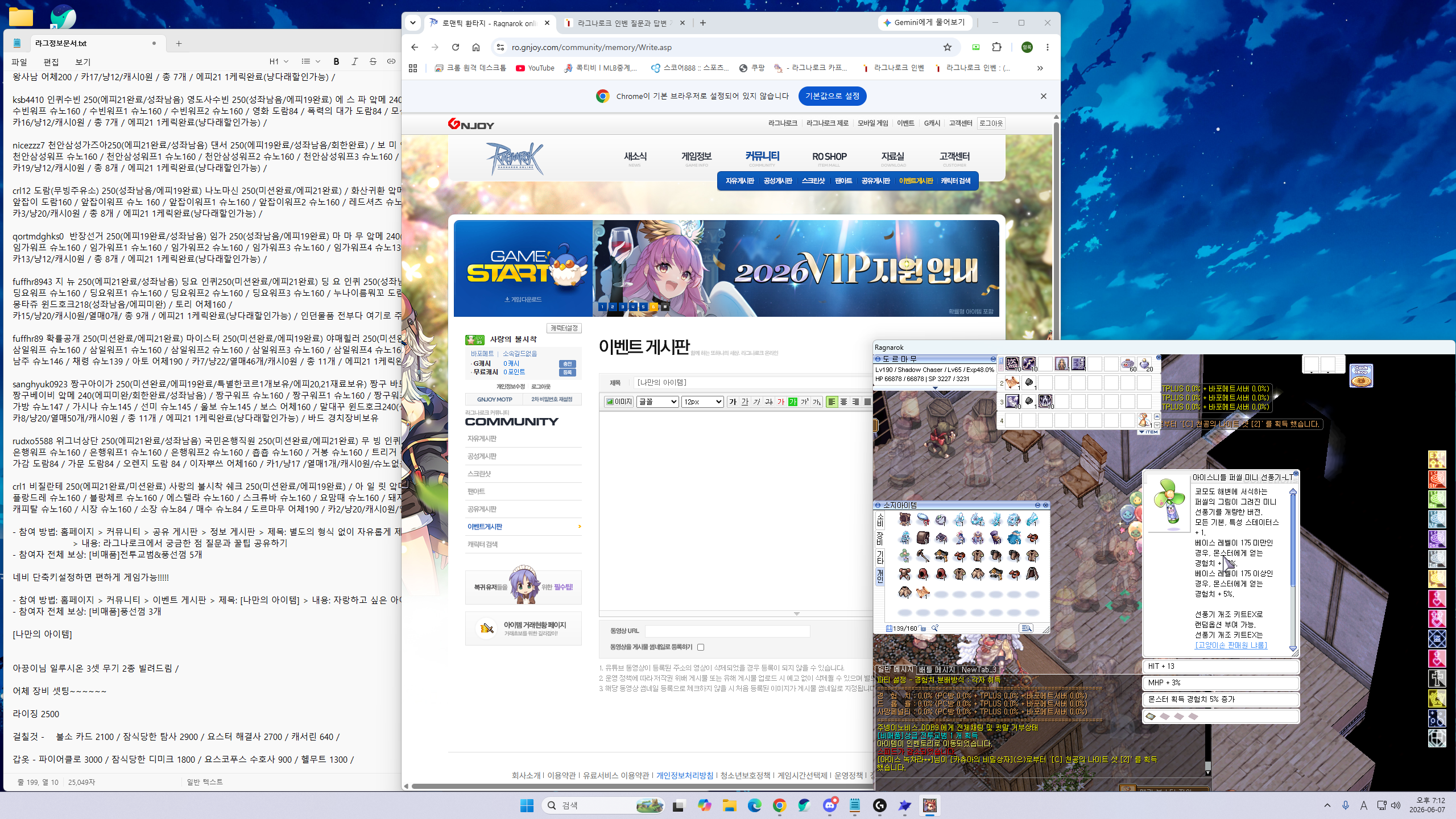The width and height of the screenshot is (1456, 819).
Task: Open Chrome extensions puzzle icon
Action: (996, 47)
